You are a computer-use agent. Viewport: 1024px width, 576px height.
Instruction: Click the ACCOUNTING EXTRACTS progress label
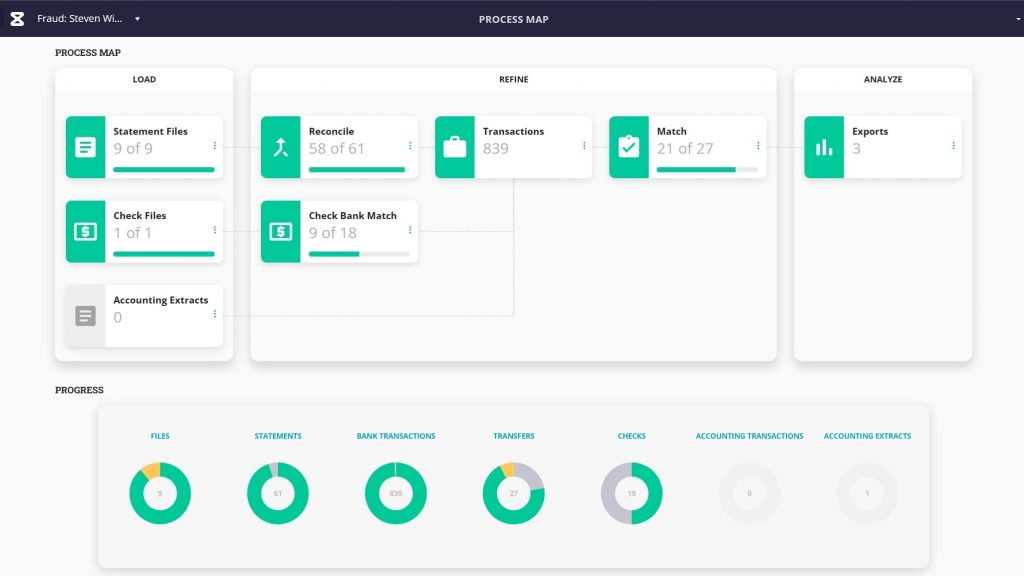pyautogui.click(x=867, y=436)
